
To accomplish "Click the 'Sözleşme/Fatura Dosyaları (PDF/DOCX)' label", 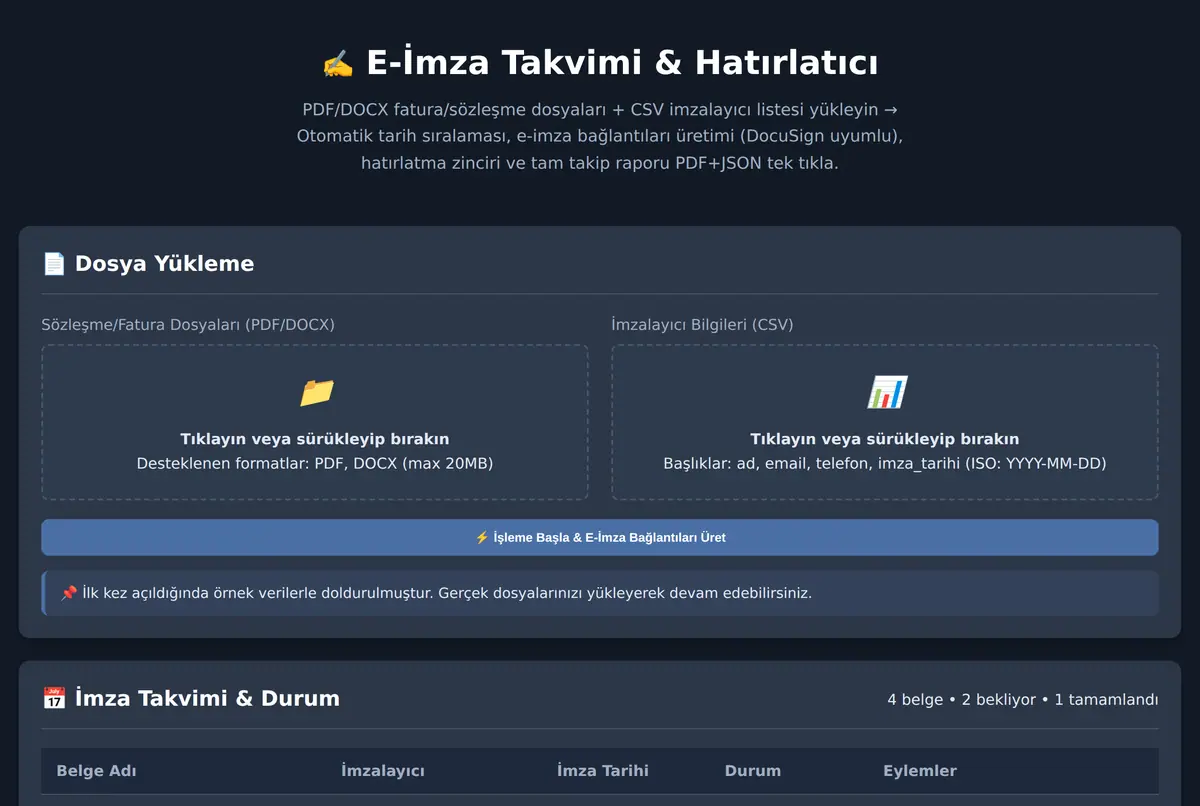I will pyautogui.click(x=188, y=325).
